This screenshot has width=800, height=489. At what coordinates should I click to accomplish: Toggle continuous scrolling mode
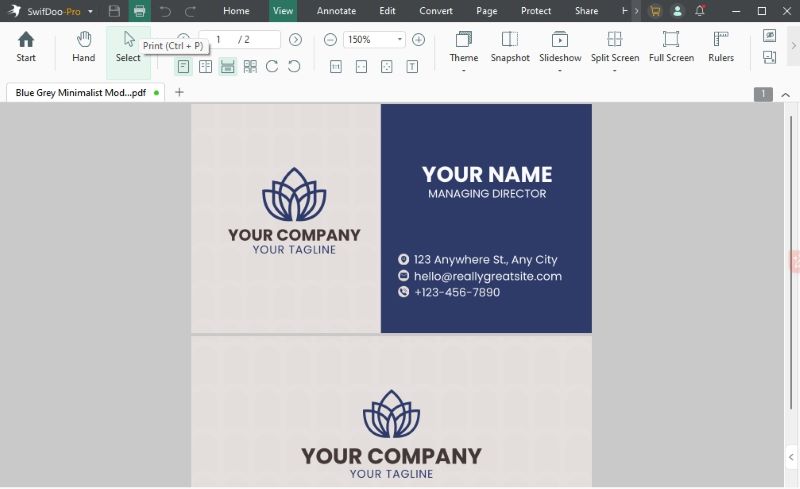(228, 66)
